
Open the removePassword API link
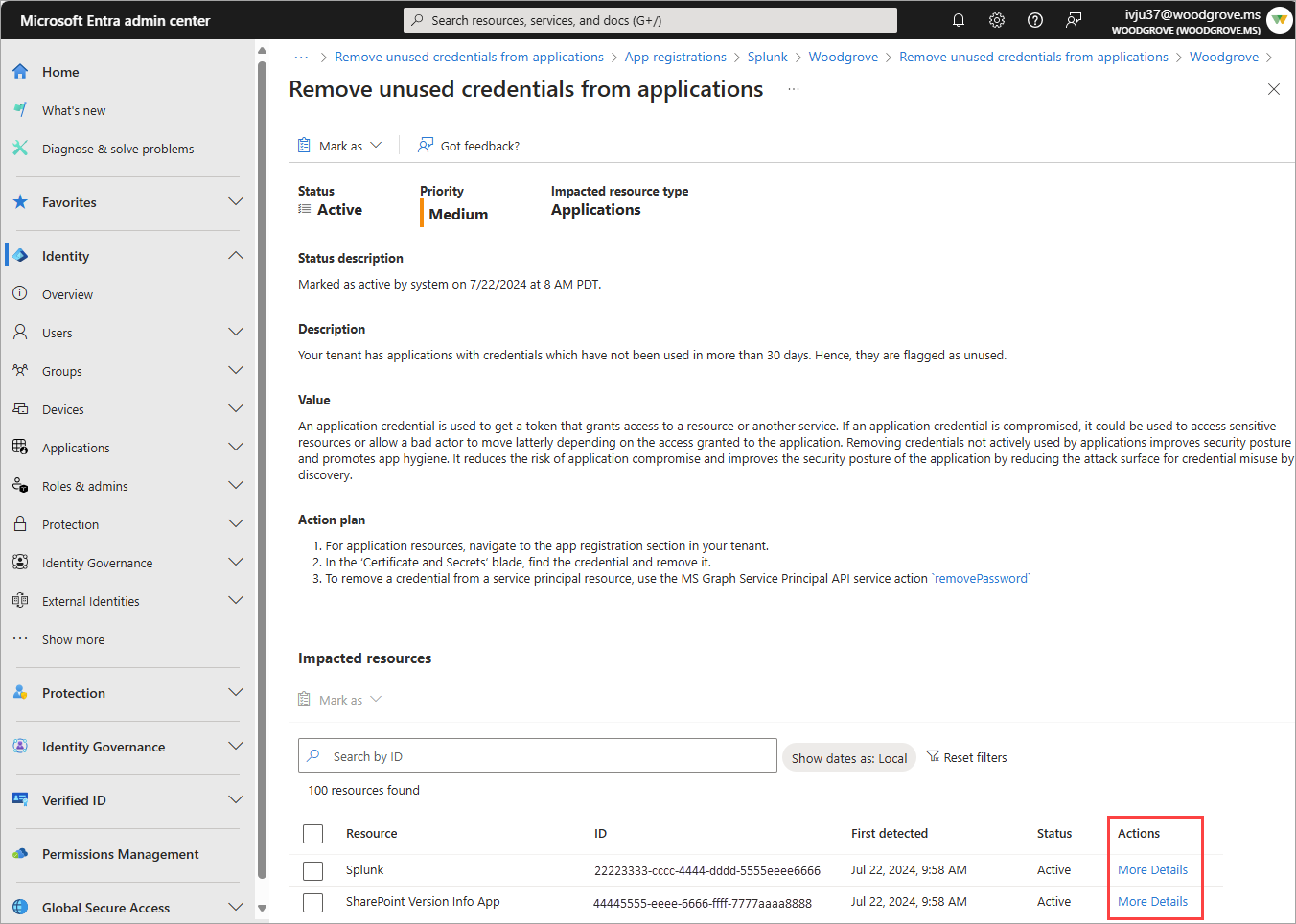coord(981,579)
